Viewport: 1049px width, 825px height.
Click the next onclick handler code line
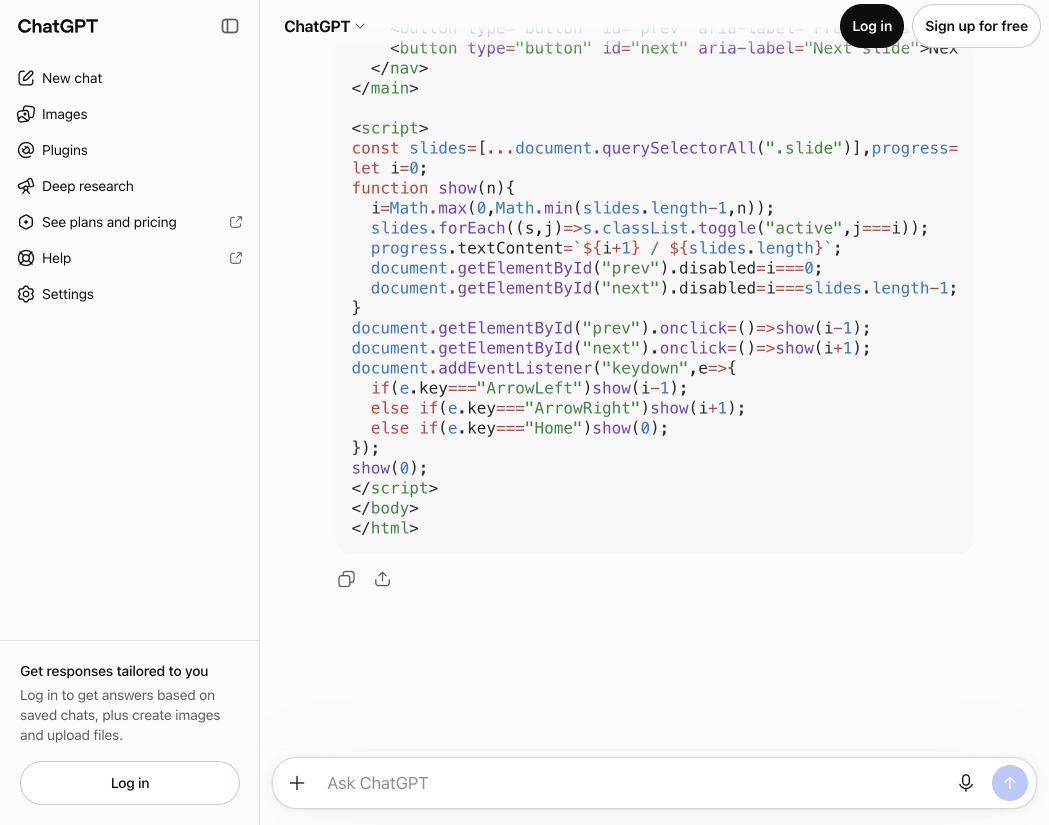(x=611, y=348)
